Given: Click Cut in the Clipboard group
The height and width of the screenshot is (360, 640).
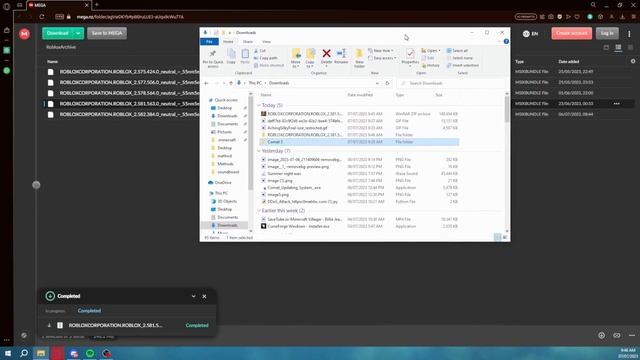Looking at the screenshot, I should pos(260,51).
